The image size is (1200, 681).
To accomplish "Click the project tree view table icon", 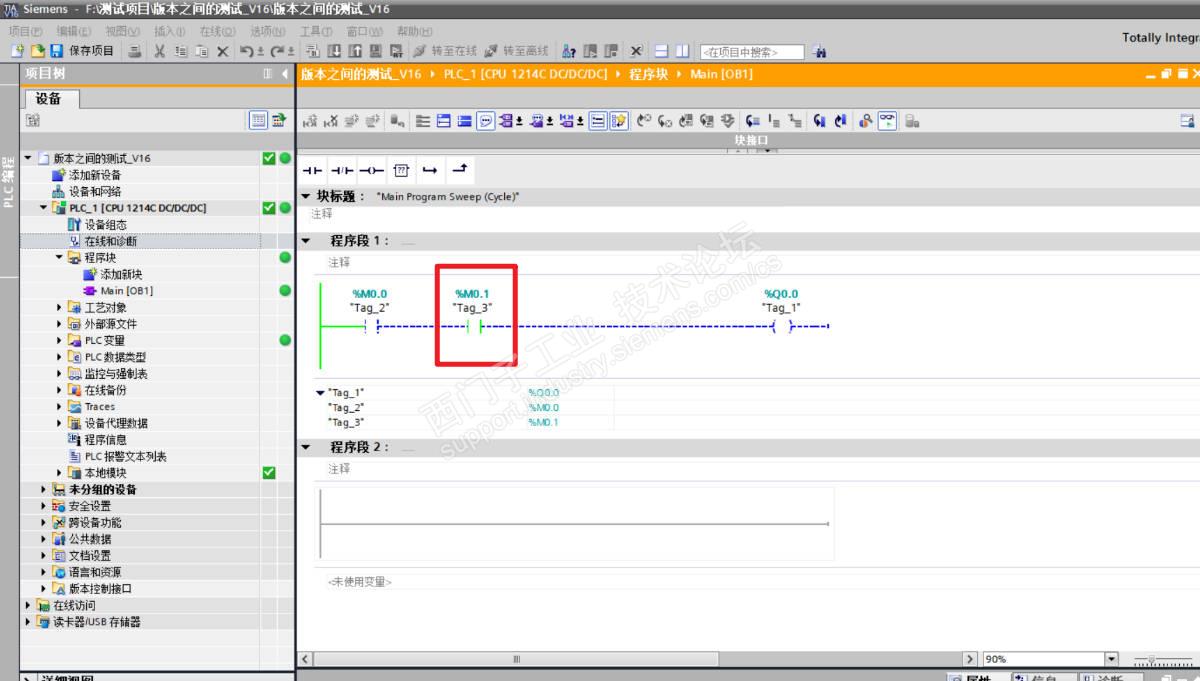I will click(258, 120).
